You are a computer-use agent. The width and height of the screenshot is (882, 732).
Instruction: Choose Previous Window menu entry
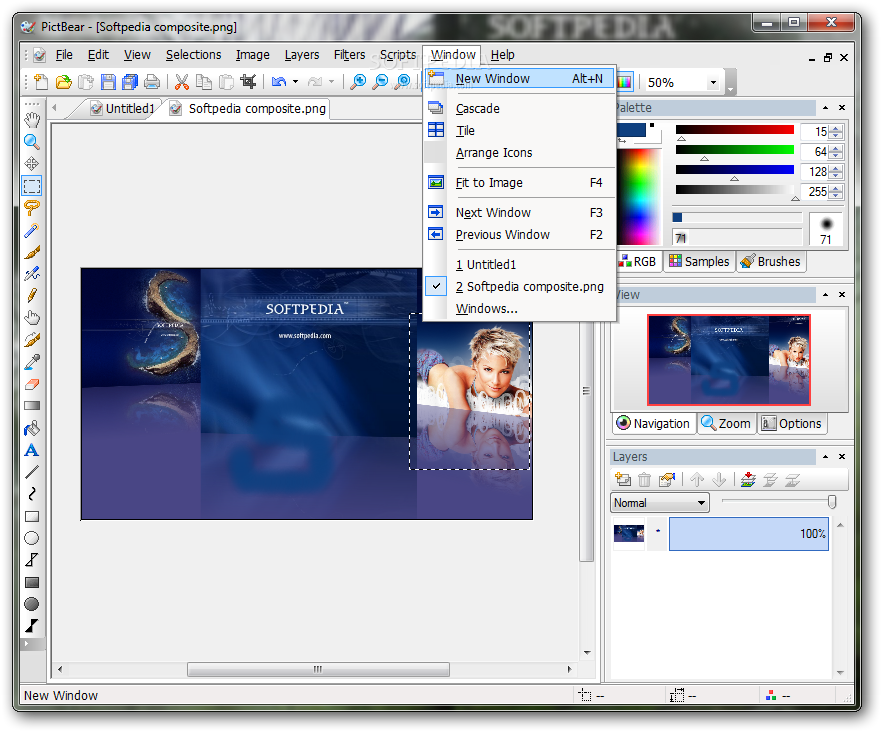(519, 235)
